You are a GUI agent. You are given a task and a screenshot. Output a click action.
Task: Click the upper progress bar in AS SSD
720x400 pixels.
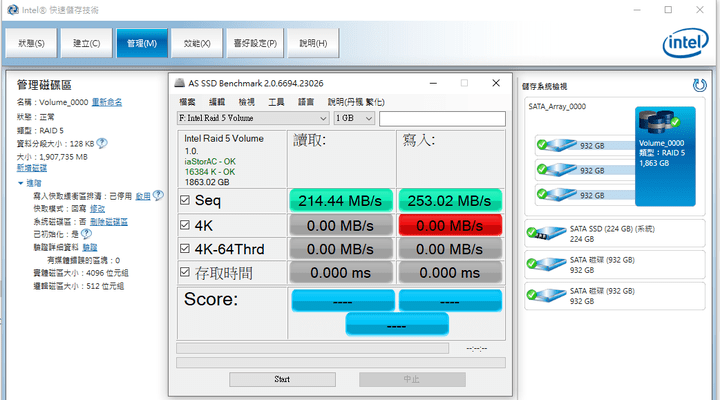(312, 348)
